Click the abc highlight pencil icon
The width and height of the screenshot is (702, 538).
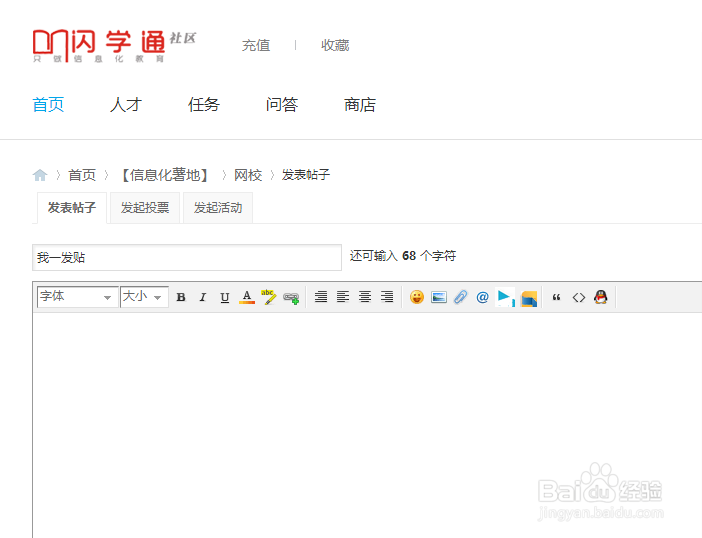(x=269, y=297)
